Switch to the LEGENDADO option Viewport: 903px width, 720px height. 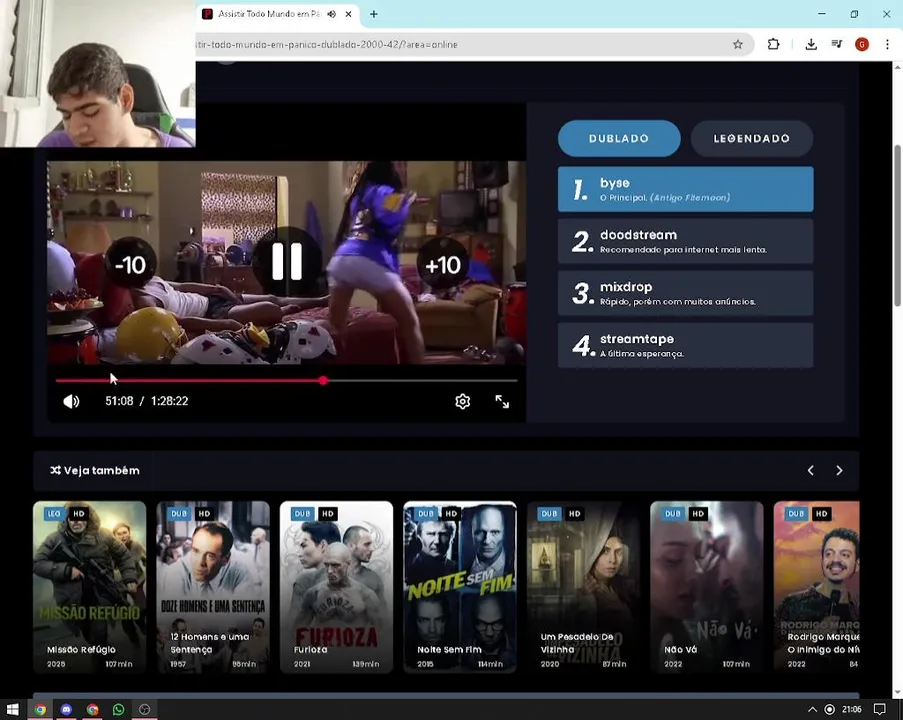[752, 138]
